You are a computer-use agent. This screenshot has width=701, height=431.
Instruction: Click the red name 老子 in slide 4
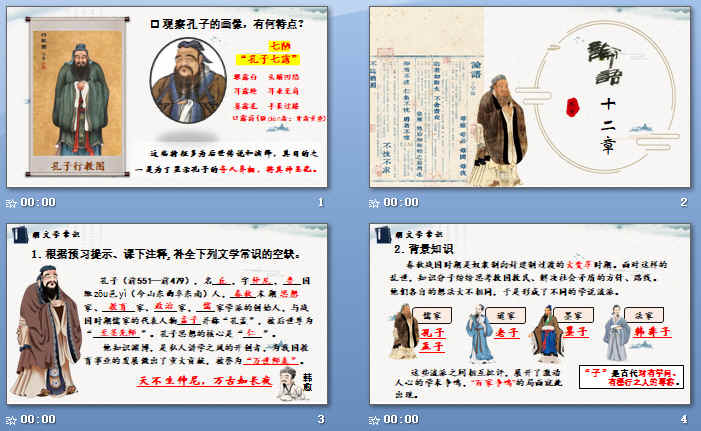(x=507, y=333)
